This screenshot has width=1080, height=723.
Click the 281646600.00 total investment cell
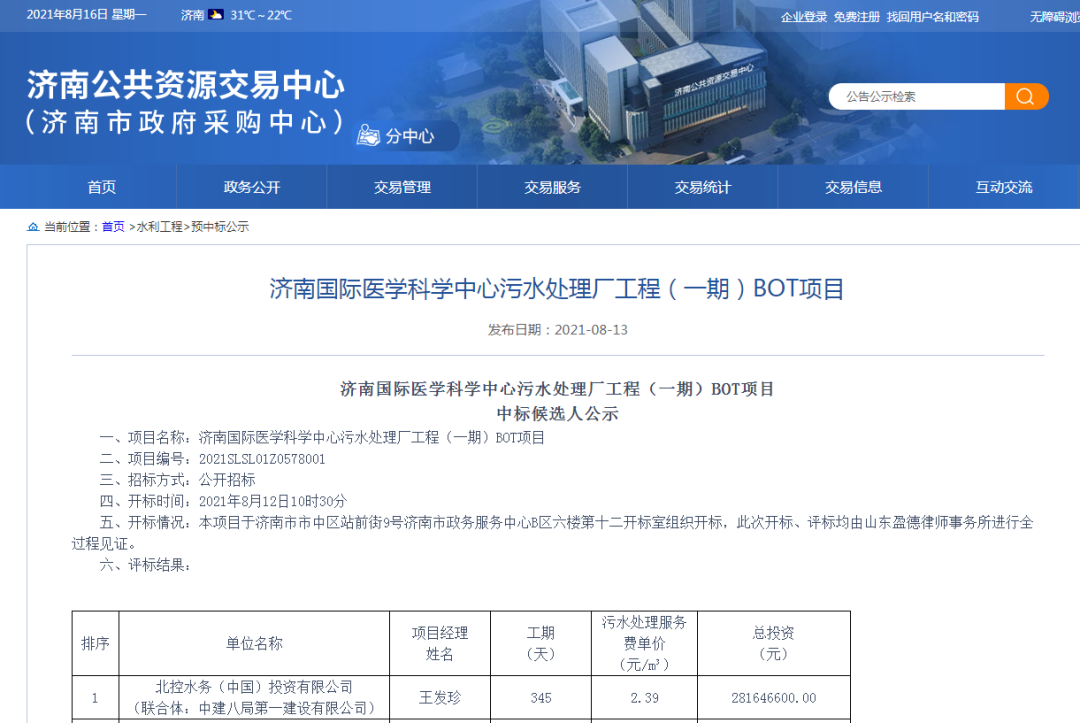tap(773, 698)
